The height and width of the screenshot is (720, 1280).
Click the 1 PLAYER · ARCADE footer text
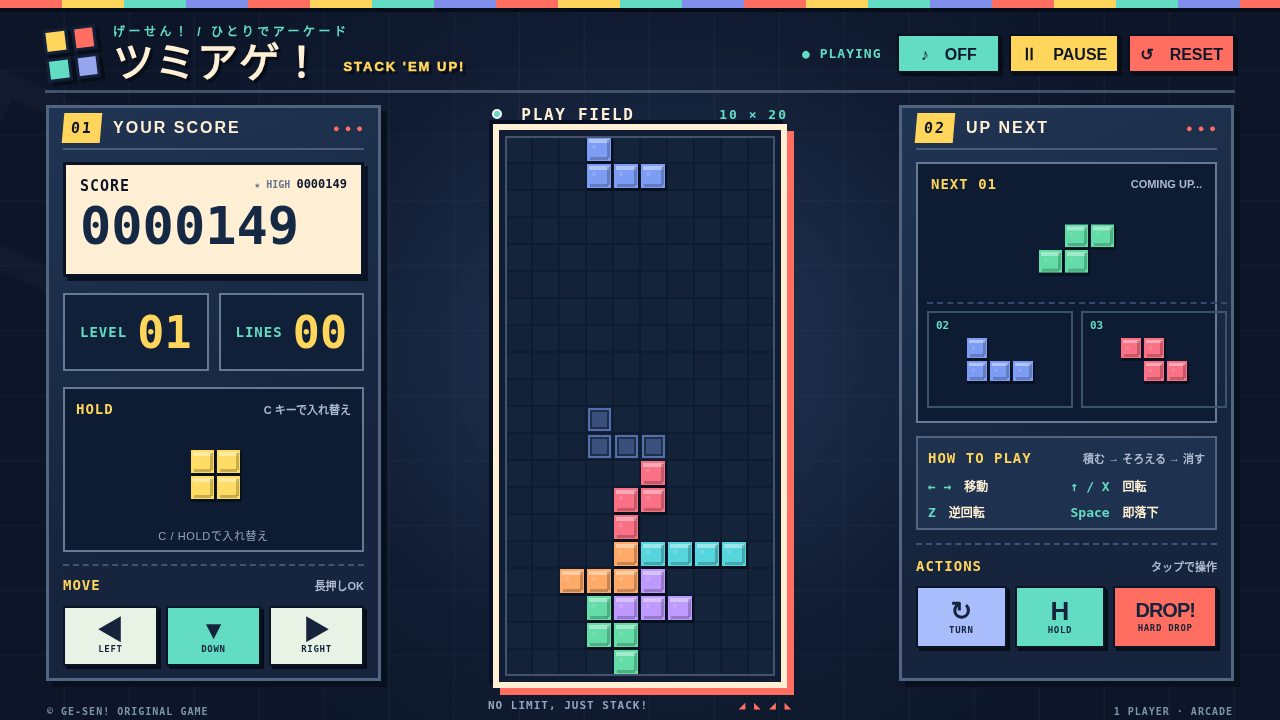tap(1173, 711)
